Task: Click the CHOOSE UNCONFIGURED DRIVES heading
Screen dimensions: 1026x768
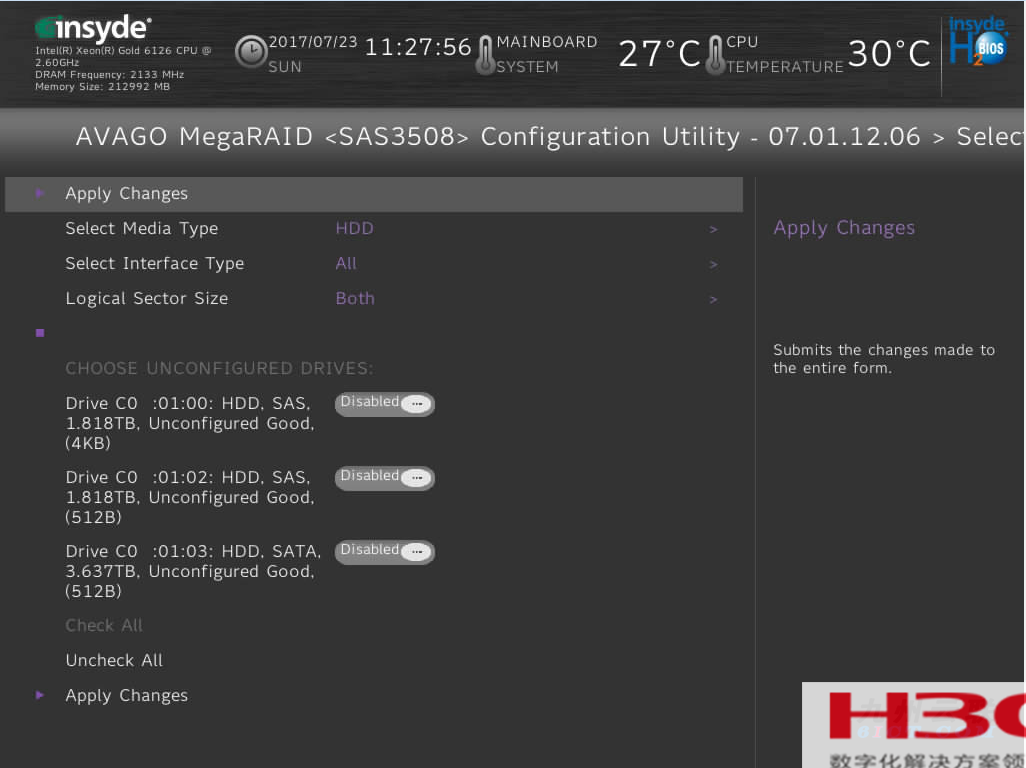Action: point(220,368)
